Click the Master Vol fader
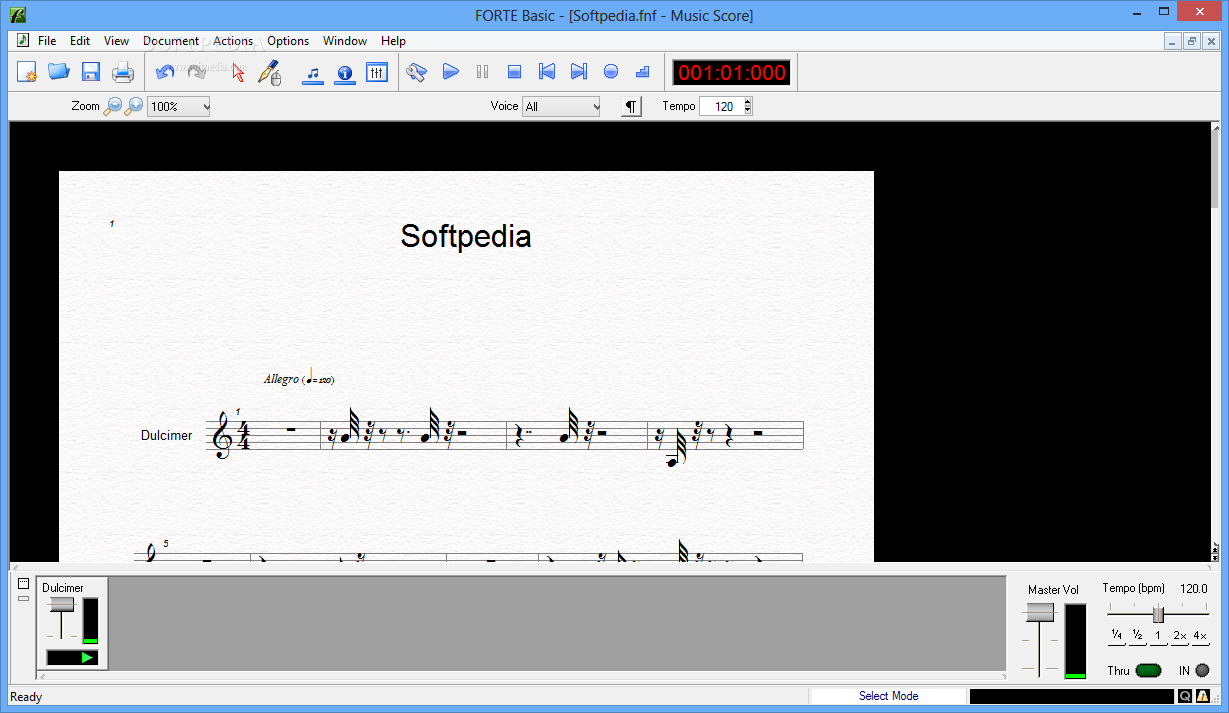Image resolution: width=1229 pixels, height=713 pixels. pos(1040,612)
